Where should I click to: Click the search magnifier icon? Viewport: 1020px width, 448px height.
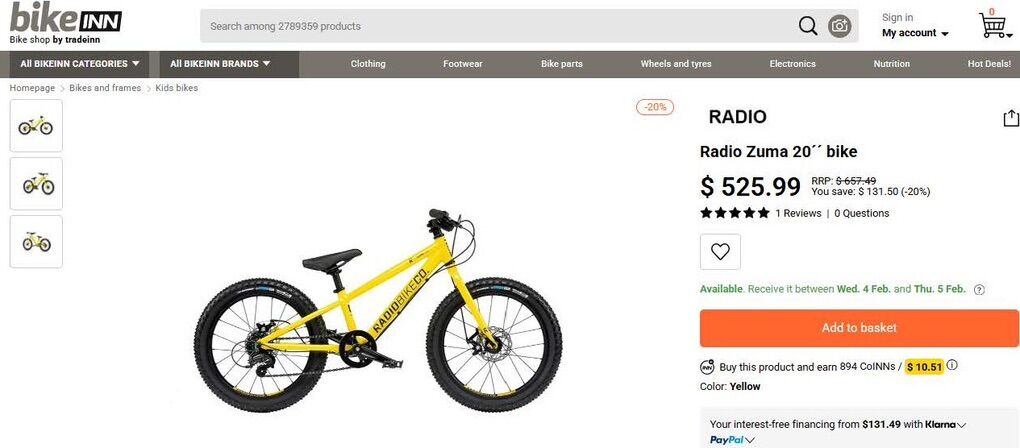pyautogui.click(x=808, y=26)
